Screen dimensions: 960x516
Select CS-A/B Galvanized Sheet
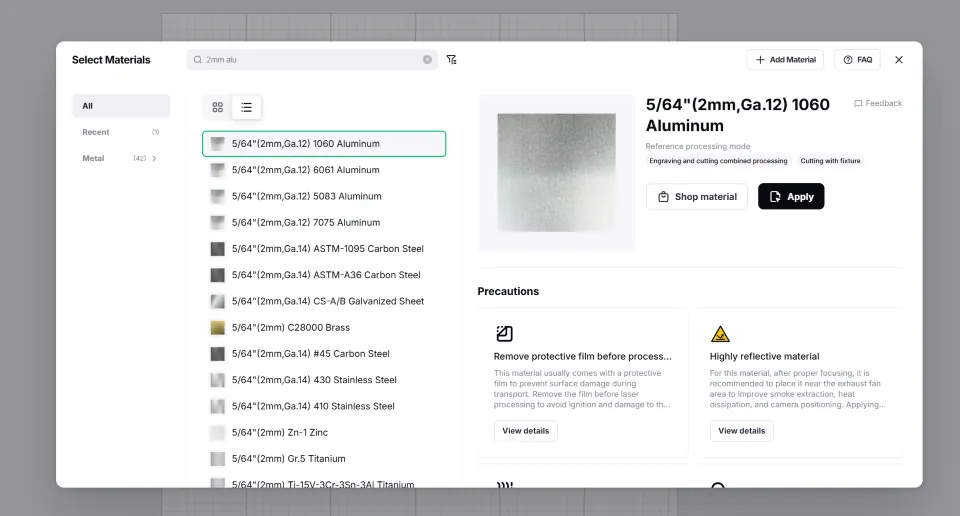tap(324, 301)
